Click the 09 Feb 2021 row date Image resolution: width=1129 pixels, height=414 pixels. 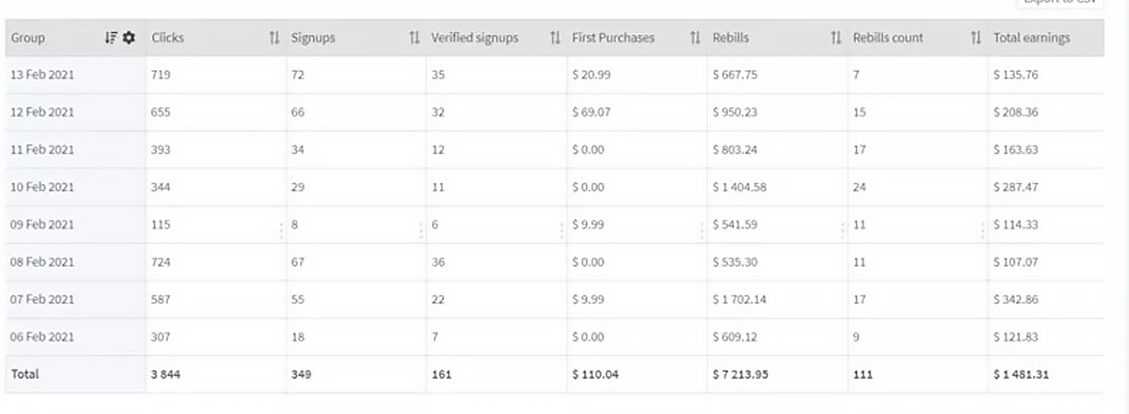pyautogui.click(x=43, y=225)
